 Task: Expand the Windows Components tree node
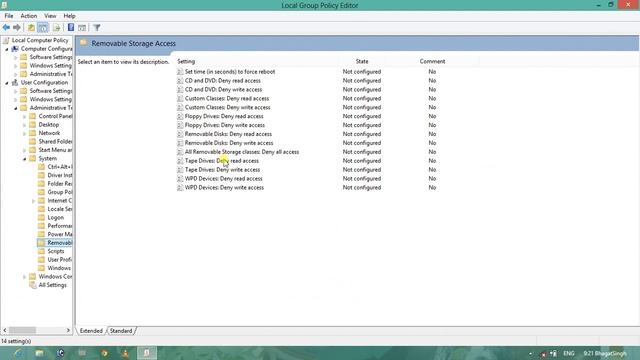click(x=25, y=277)
